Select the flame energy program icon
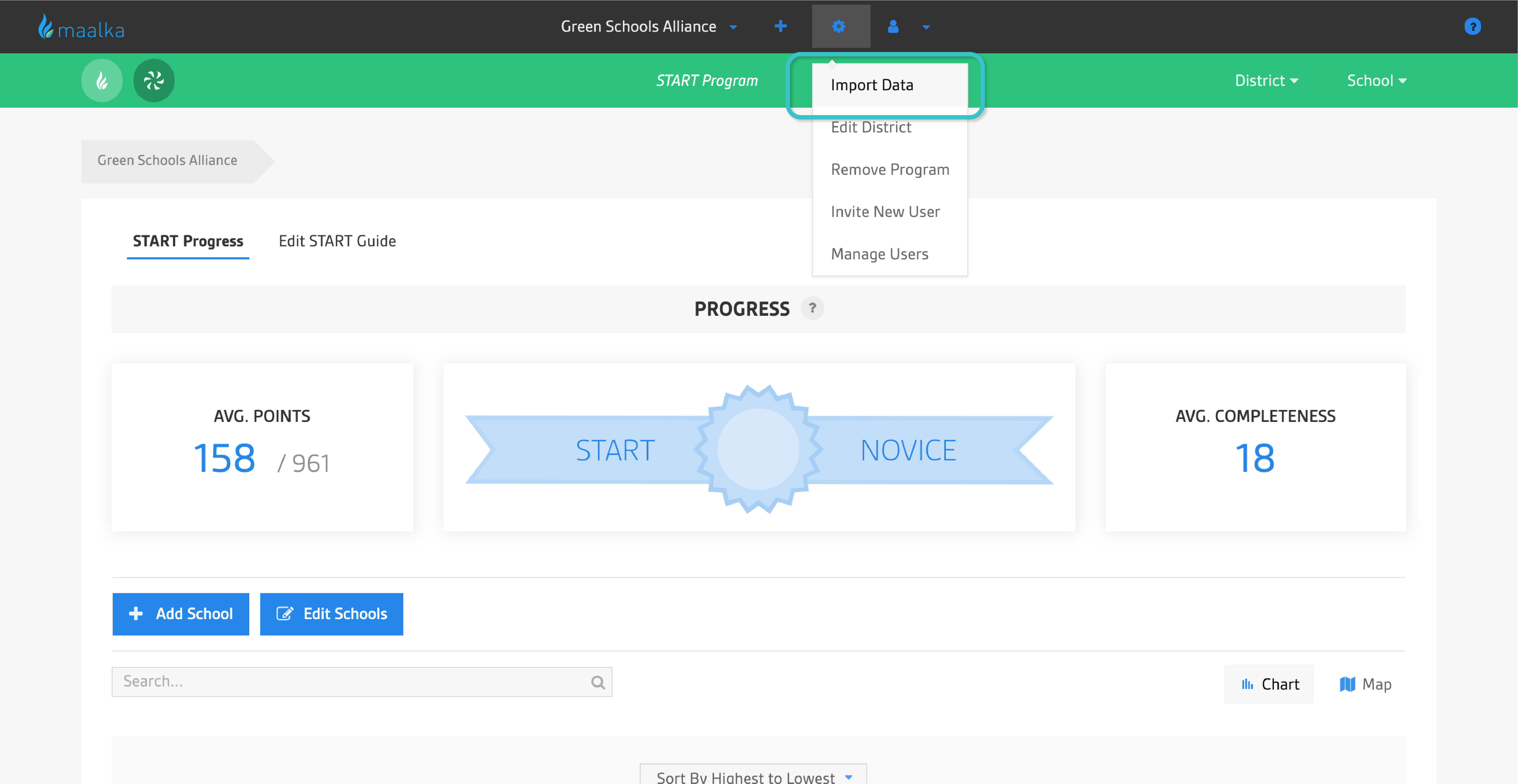This screenshot has height=784, width=1518. [x=102, y=81]
